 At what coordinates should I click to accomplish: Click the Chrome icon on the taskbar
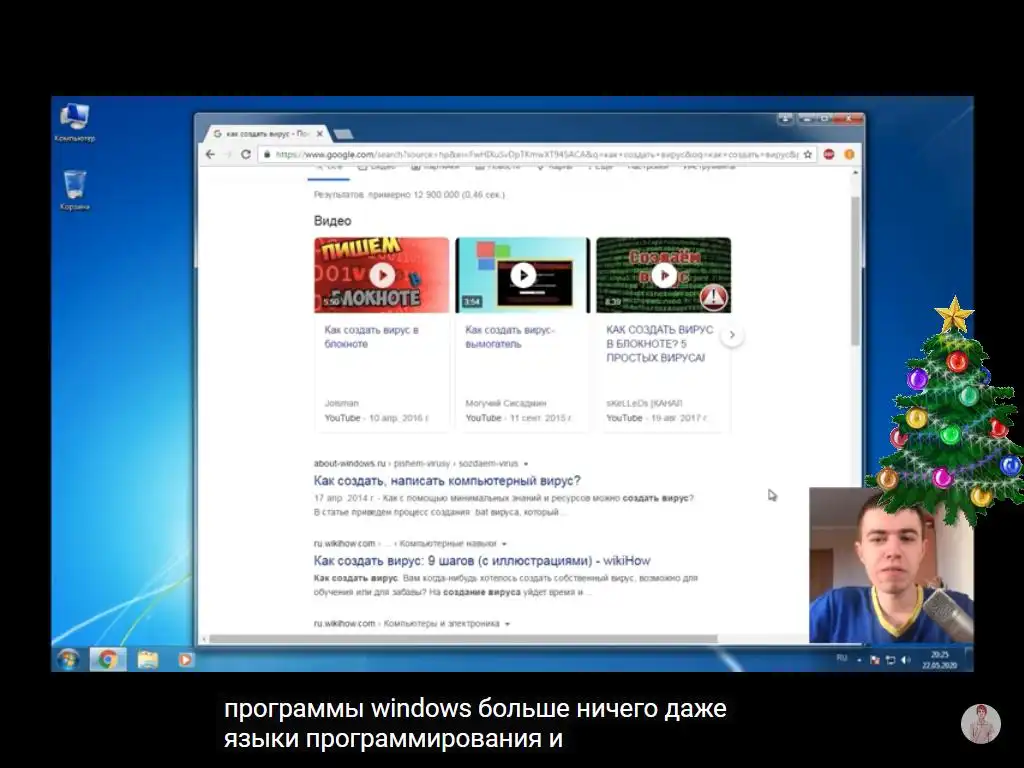point(108,660)
